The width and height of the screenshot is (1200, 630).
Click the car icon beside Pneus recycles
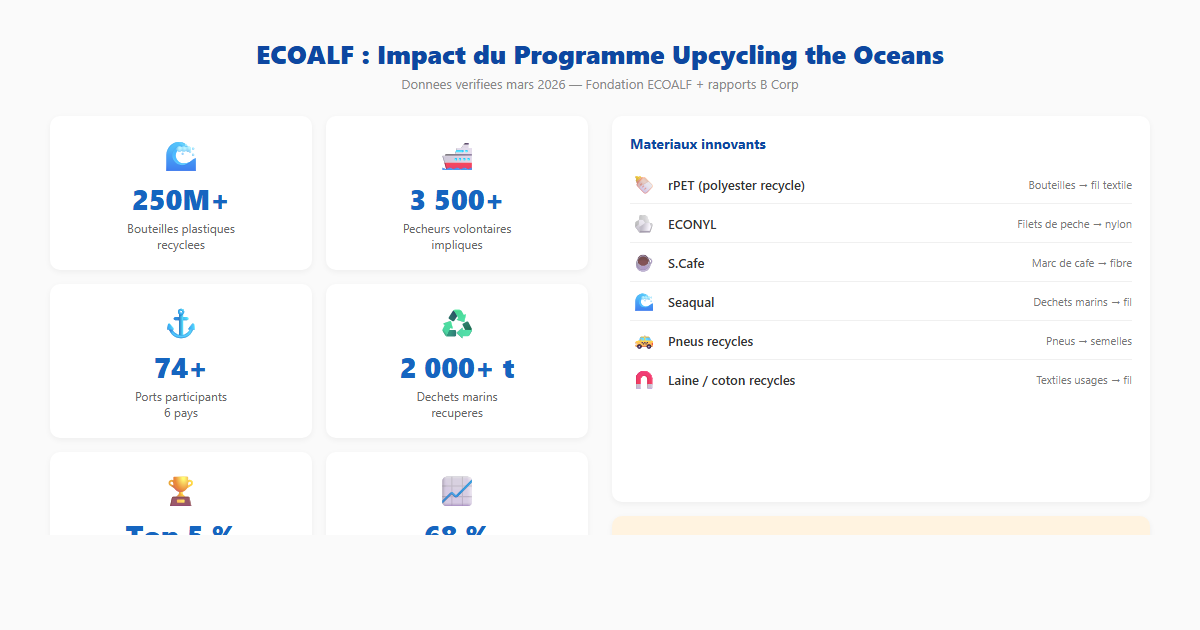coord(644,340)
